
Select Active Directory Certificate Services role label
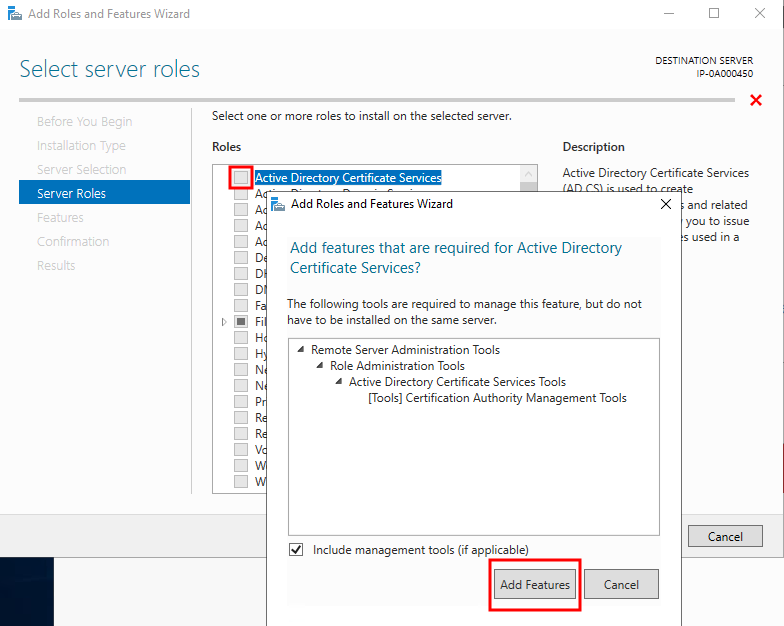(348, 178)
